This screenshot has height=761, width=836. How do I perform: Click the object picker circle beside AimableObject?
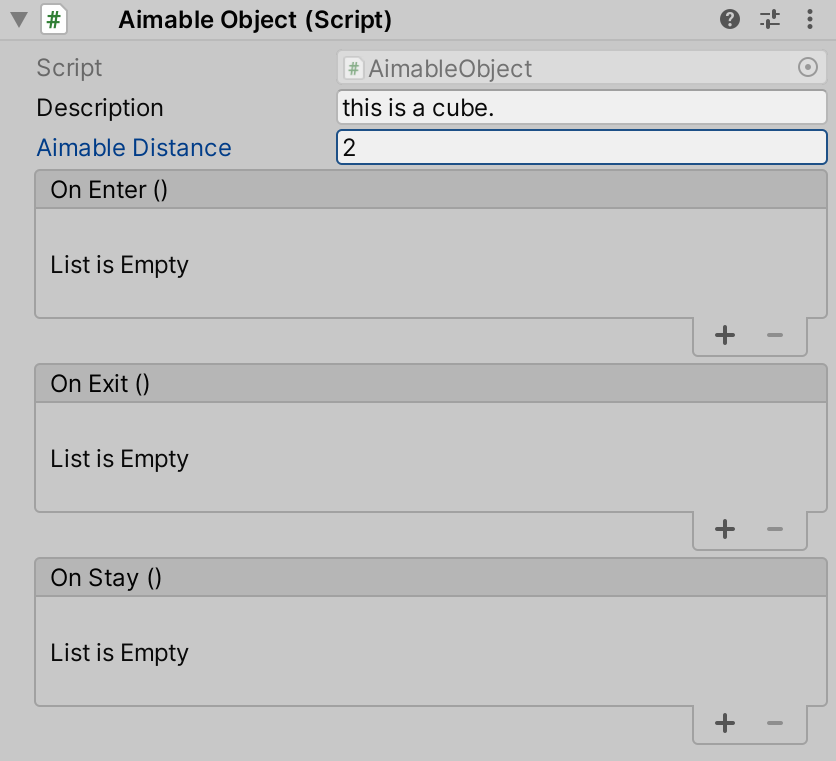coord(810,67)
